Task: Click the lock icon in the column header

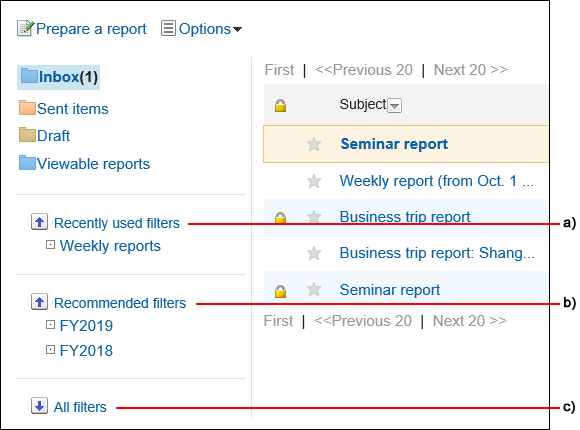Action: pyautogui.click(x=280, y=105)
